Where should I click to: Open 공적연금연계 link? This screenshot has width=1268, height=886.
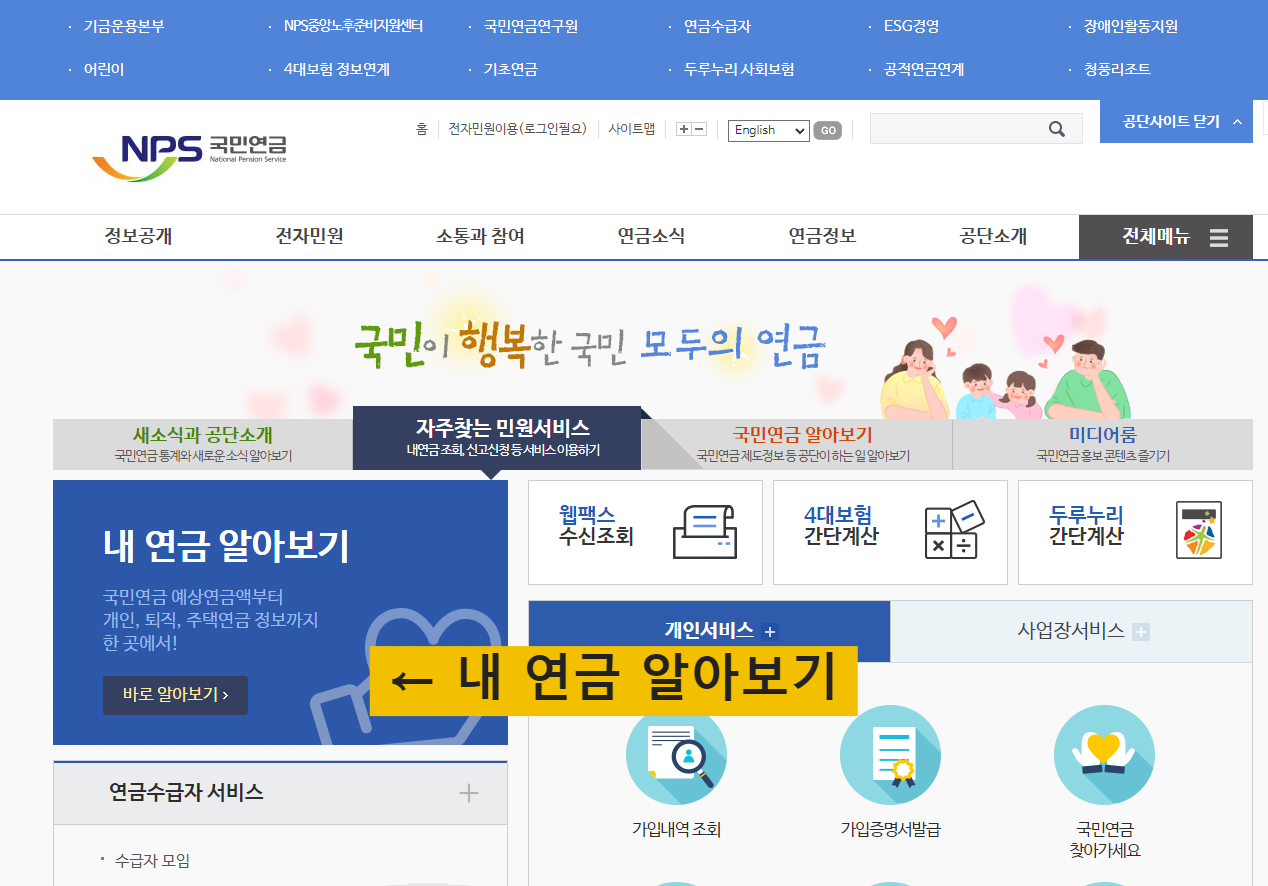tap(924, 70)
